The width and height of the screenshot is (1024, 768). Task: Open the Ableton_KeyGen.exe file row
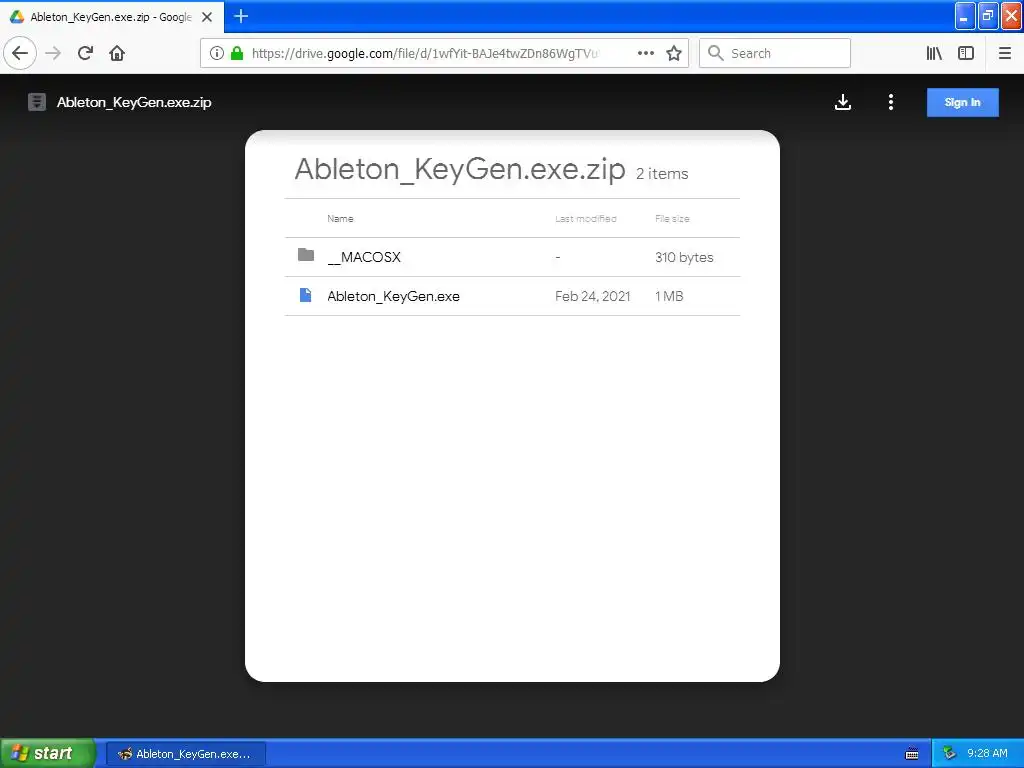pyautogui.click(x=512, y=296)
